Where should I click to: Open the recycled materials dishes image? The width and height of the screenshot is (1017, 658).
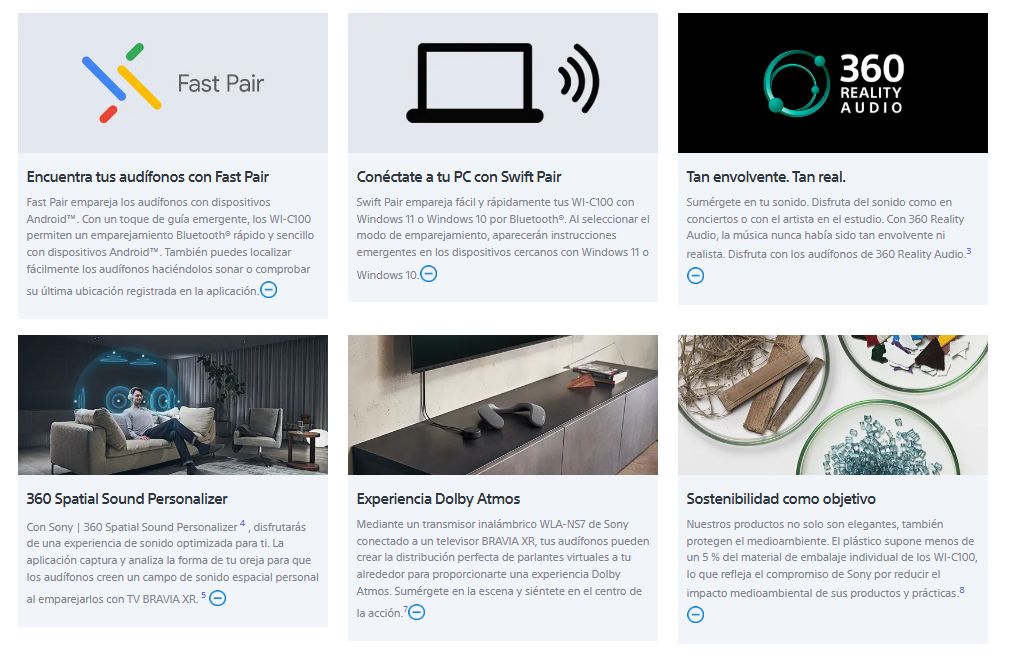(833, 405)
